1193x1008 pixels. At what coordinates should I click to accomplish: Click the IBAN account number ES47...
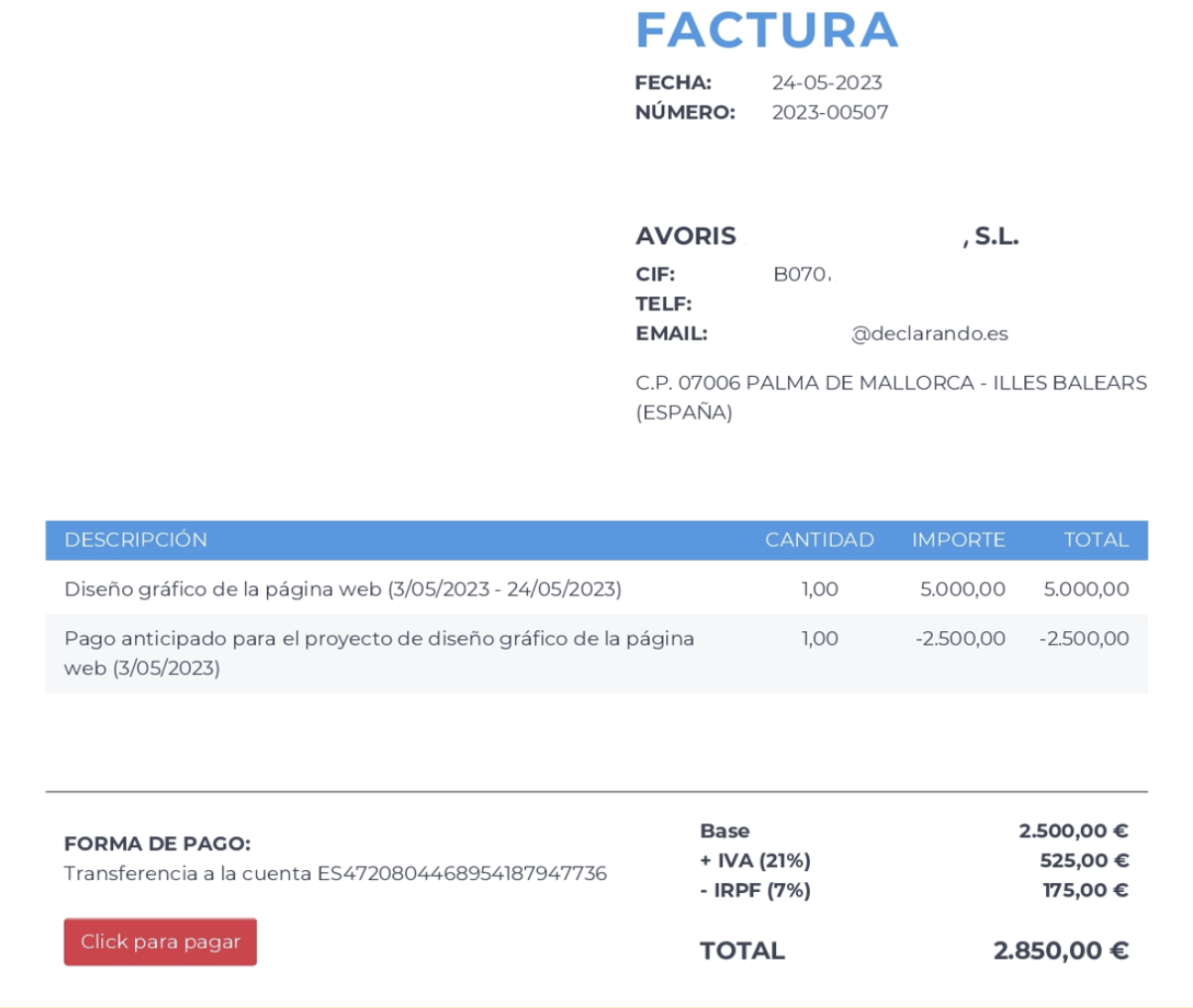[462, 873]
